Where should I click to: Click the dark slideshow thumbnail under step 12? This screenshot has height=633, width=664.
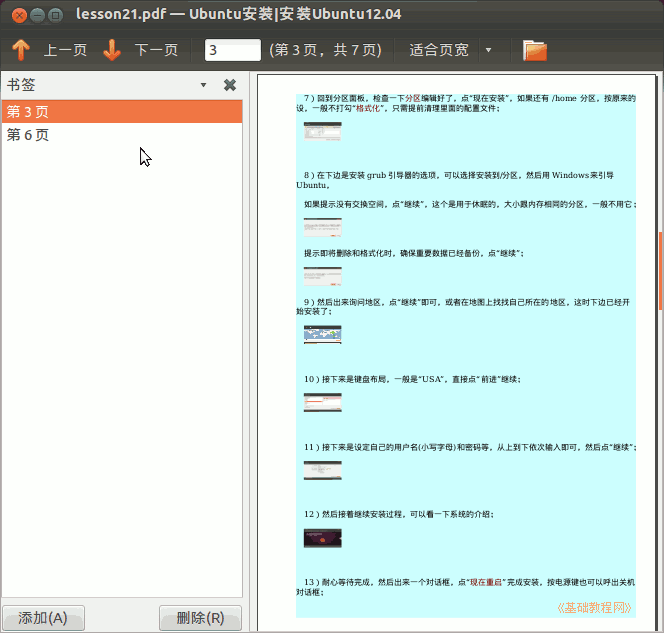pos(322,538)
